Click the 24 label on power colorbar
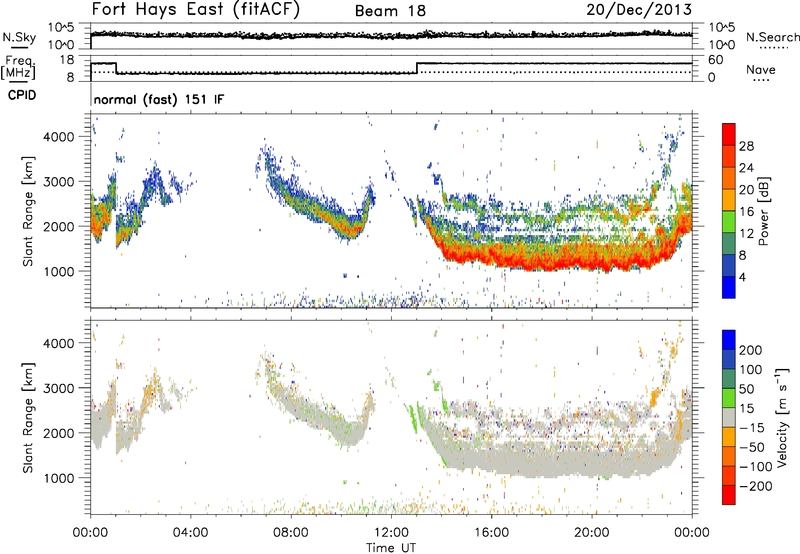 [x=746, y=168]
